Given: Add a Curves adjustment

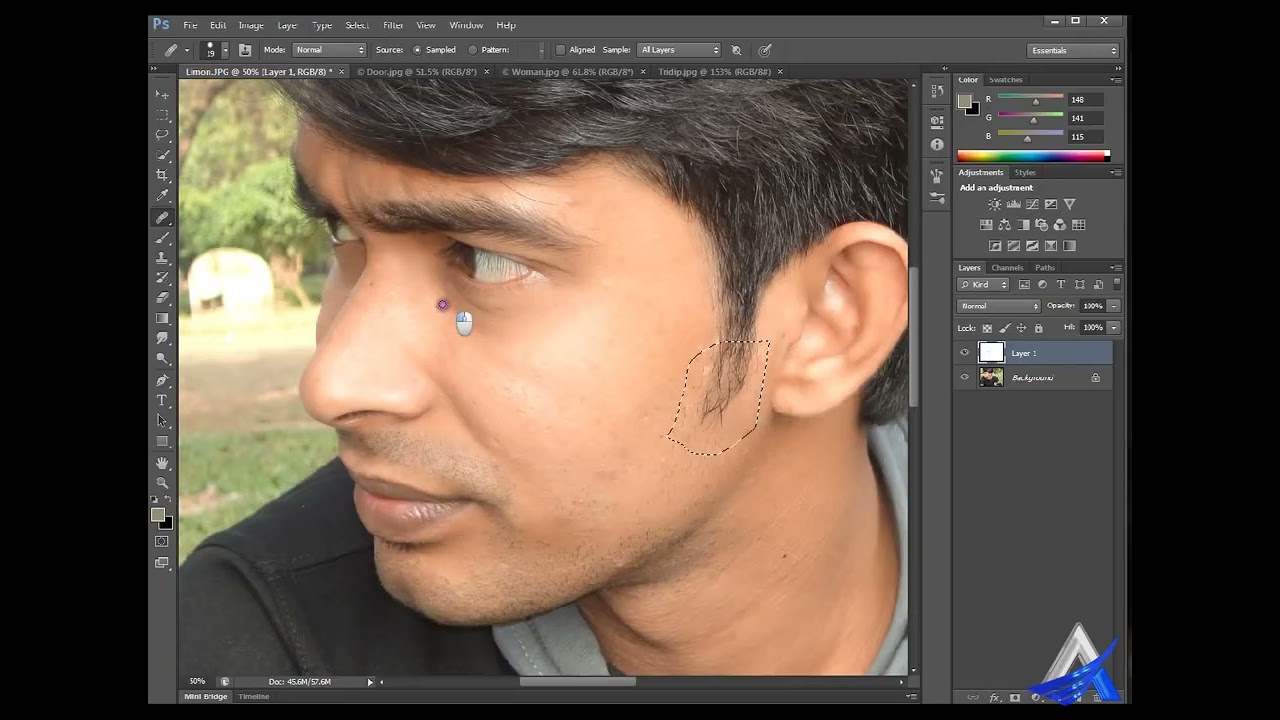Looking at the screenshot, I should 1032,204.
